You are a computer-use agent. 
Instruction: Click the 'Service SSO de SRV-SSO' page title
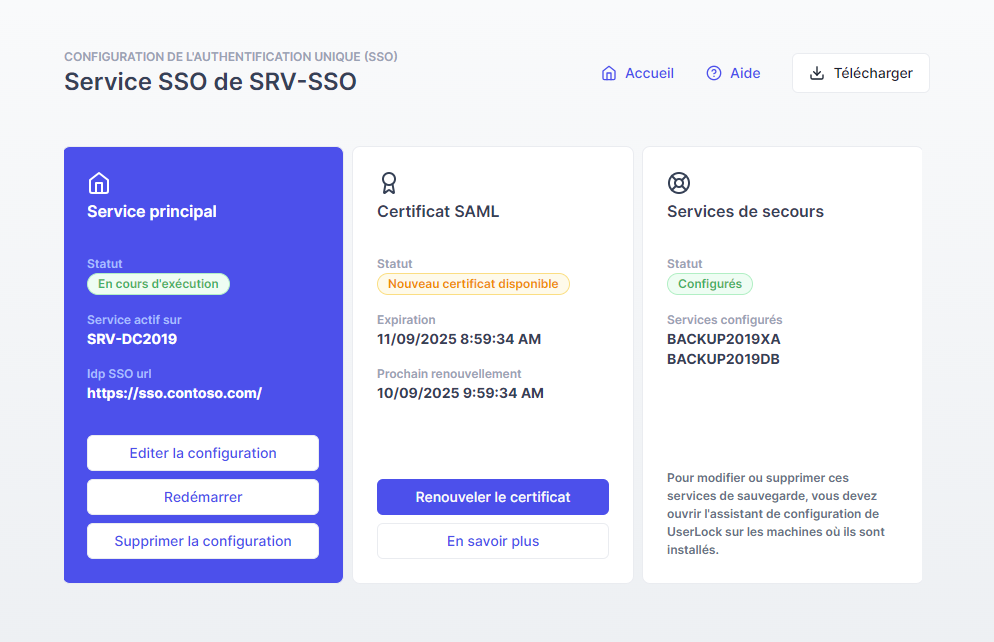coord(210,82)
